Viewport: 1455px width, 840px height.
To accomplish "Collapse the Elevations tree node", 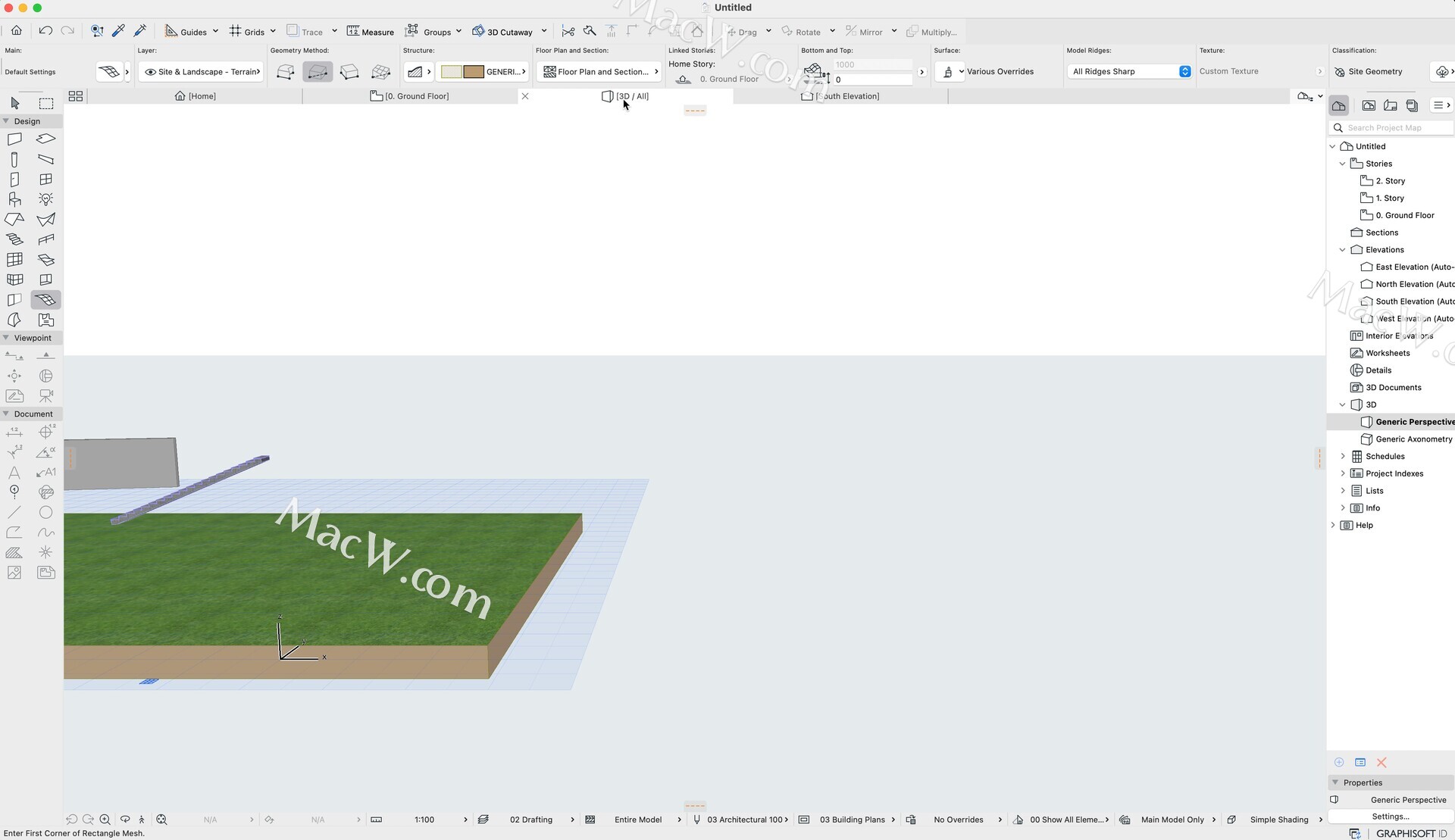I will pyautogui.click(x=1343, y=250).
